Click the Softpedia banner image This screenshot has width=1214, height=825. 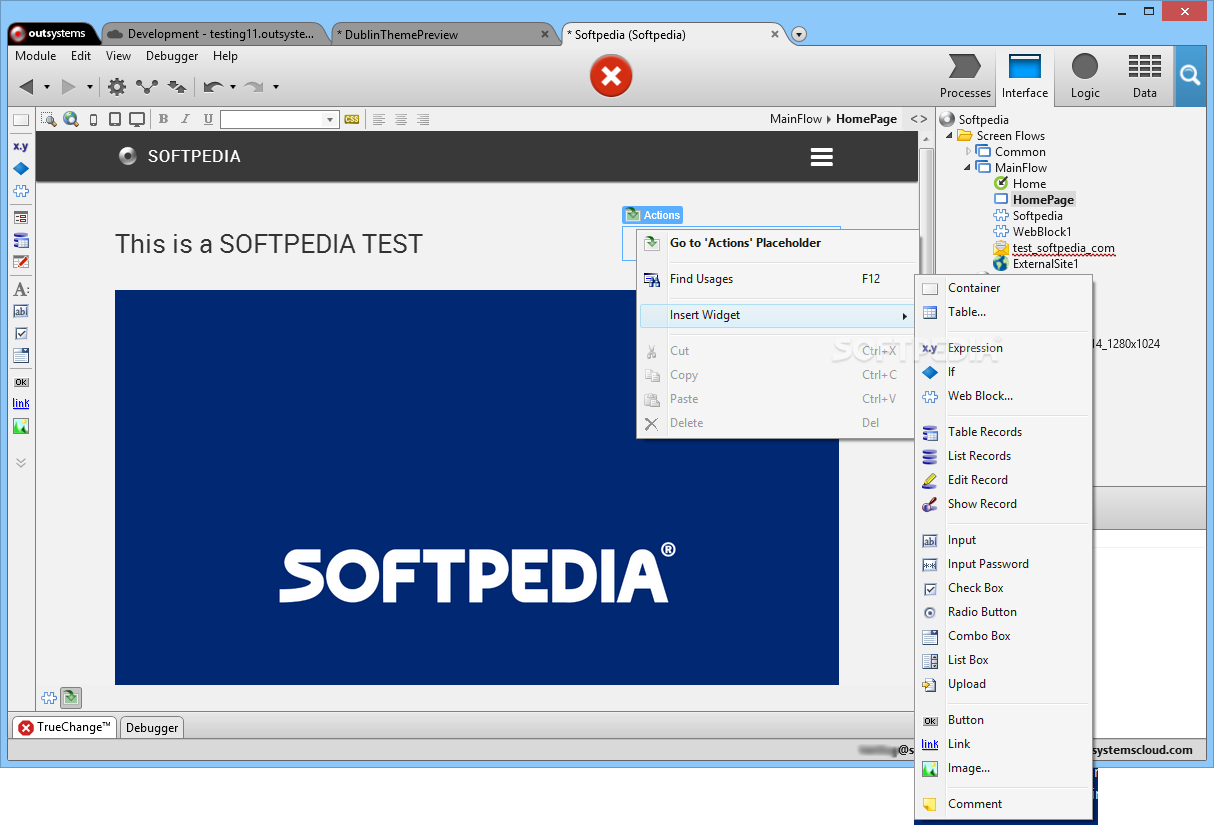pyautogui.click(x=477, y=488)
